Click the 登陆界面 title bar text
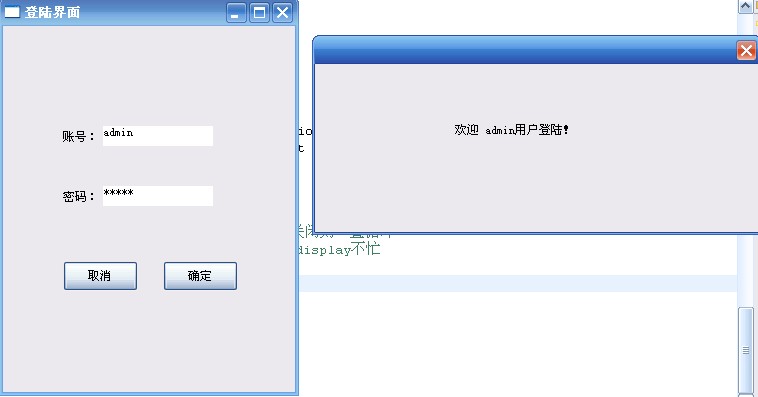 (x=52, y=12)
